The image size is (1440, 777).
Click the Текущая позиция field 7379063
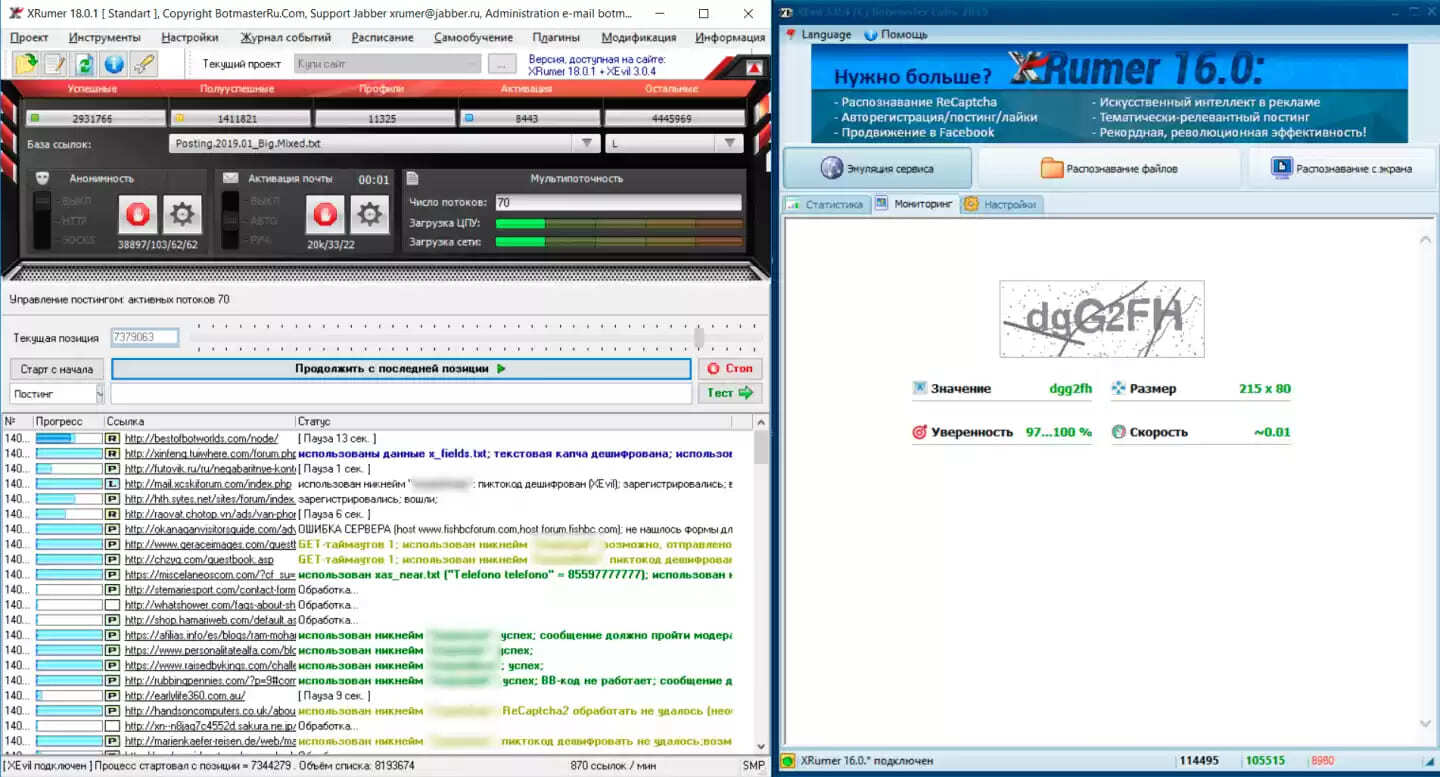click(x=144, y=338)
